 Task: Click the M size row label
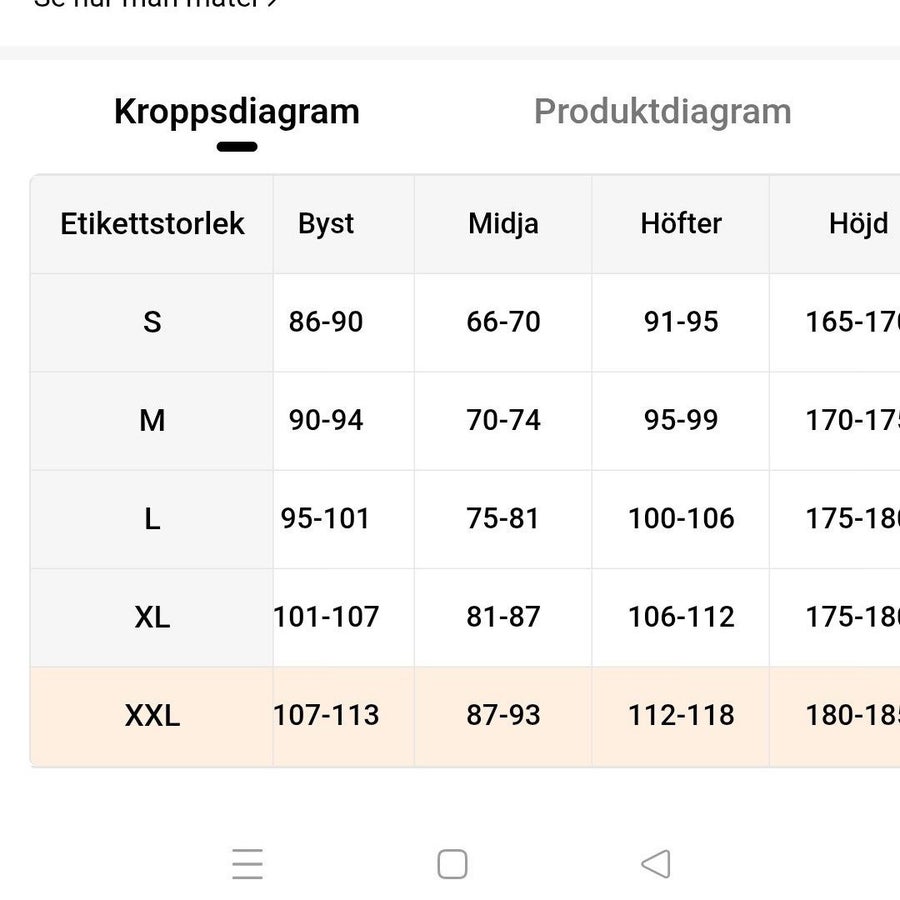152,421
